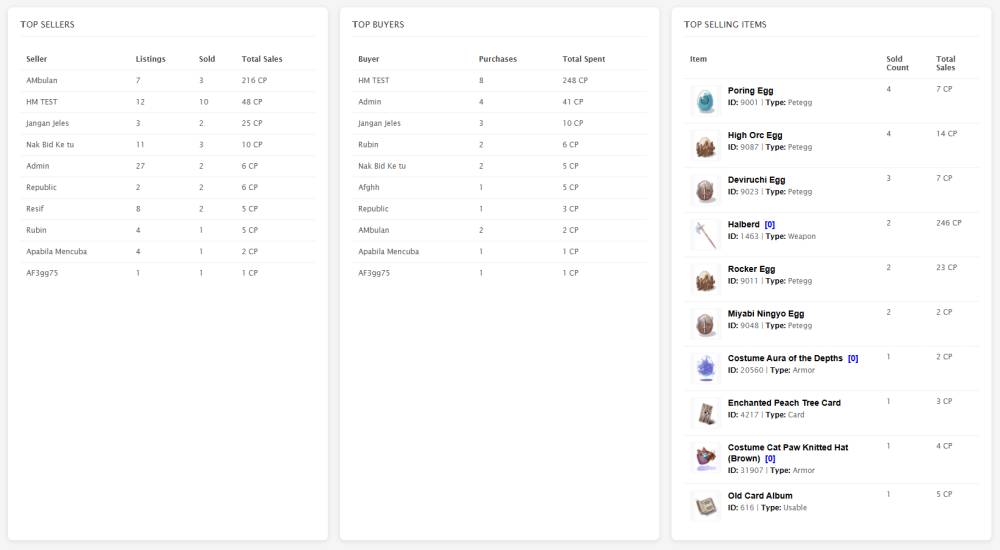Open the Poring Egg item name
Viewport: 1000px width, 550px height.
[x=751, y=91]
